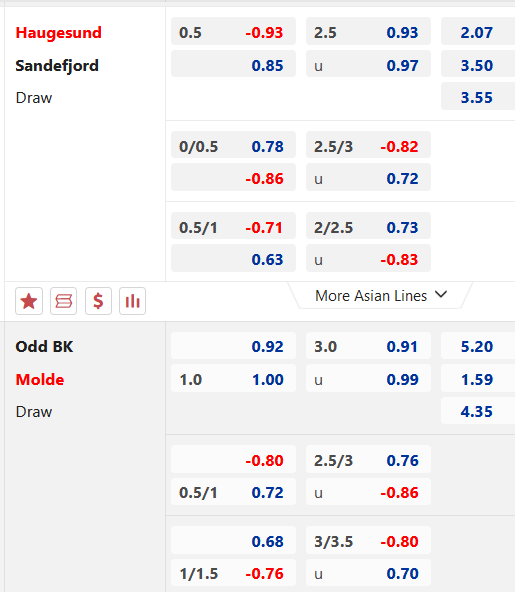Bet Molde win at 1.59
The image size is (515, 592).
[478, 378]
